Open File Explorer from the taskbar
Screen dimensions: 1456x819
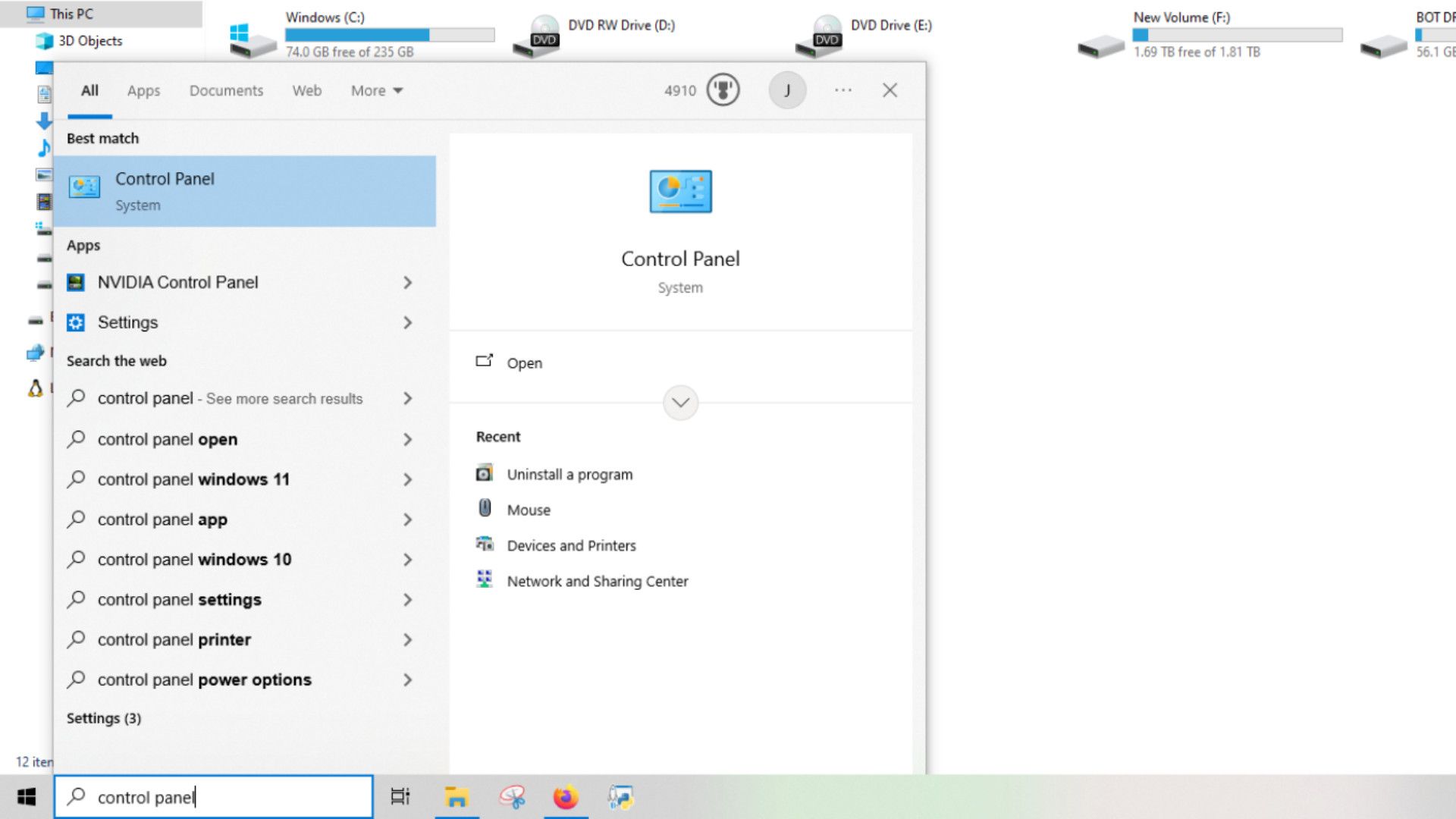tap(457, 797)
